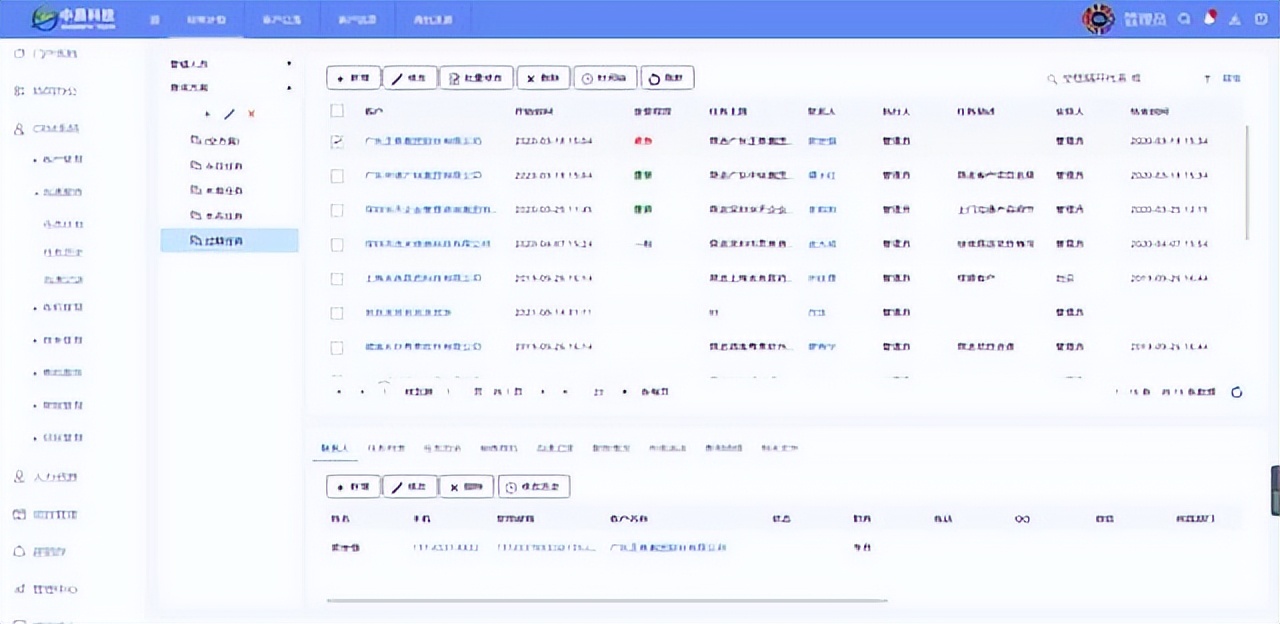1280x624 pixels.
Task: Uncheck the first row's selected checkbox
Action: point(337,141)
